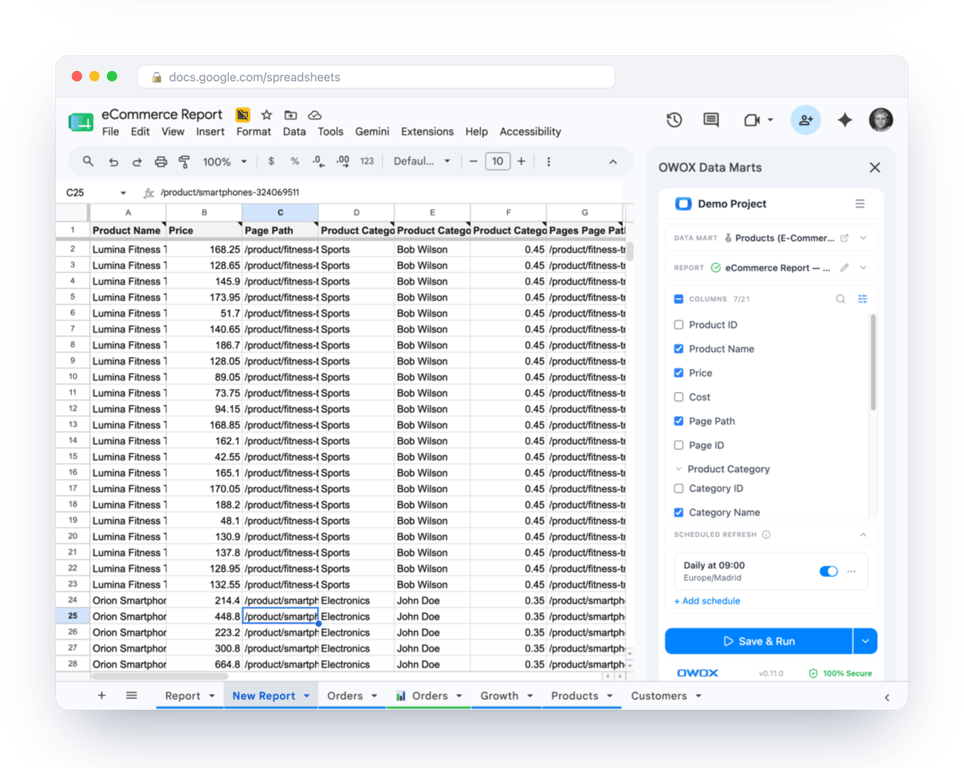964x768 pixels.
Task: Add a new sheet with plus button
Action: tap(101, 695)
